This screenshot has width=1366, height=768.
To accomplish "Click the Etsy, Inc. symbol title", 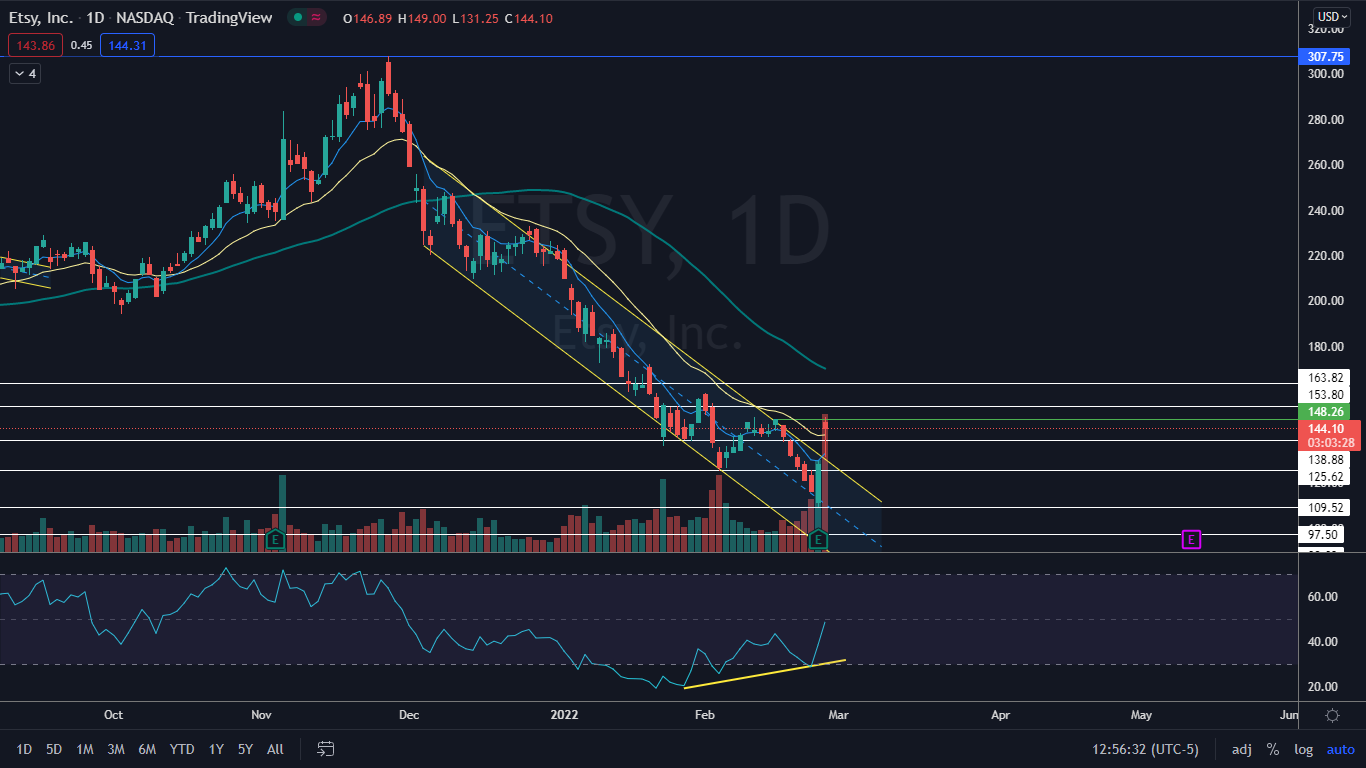I will [x=41, y=18].
